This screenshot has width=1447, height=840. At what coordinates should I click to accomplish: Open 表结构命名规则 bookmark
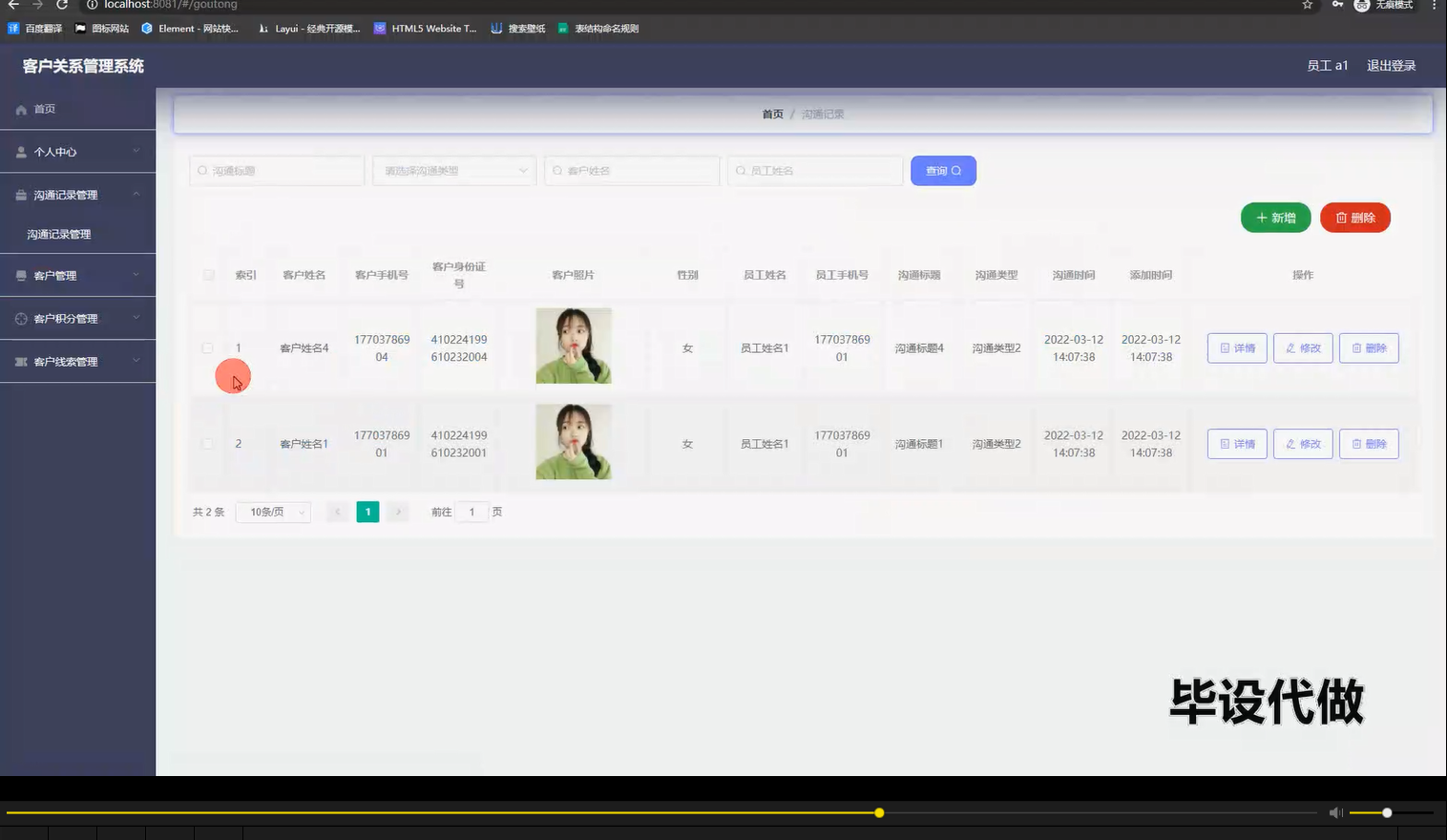[598, 29]
